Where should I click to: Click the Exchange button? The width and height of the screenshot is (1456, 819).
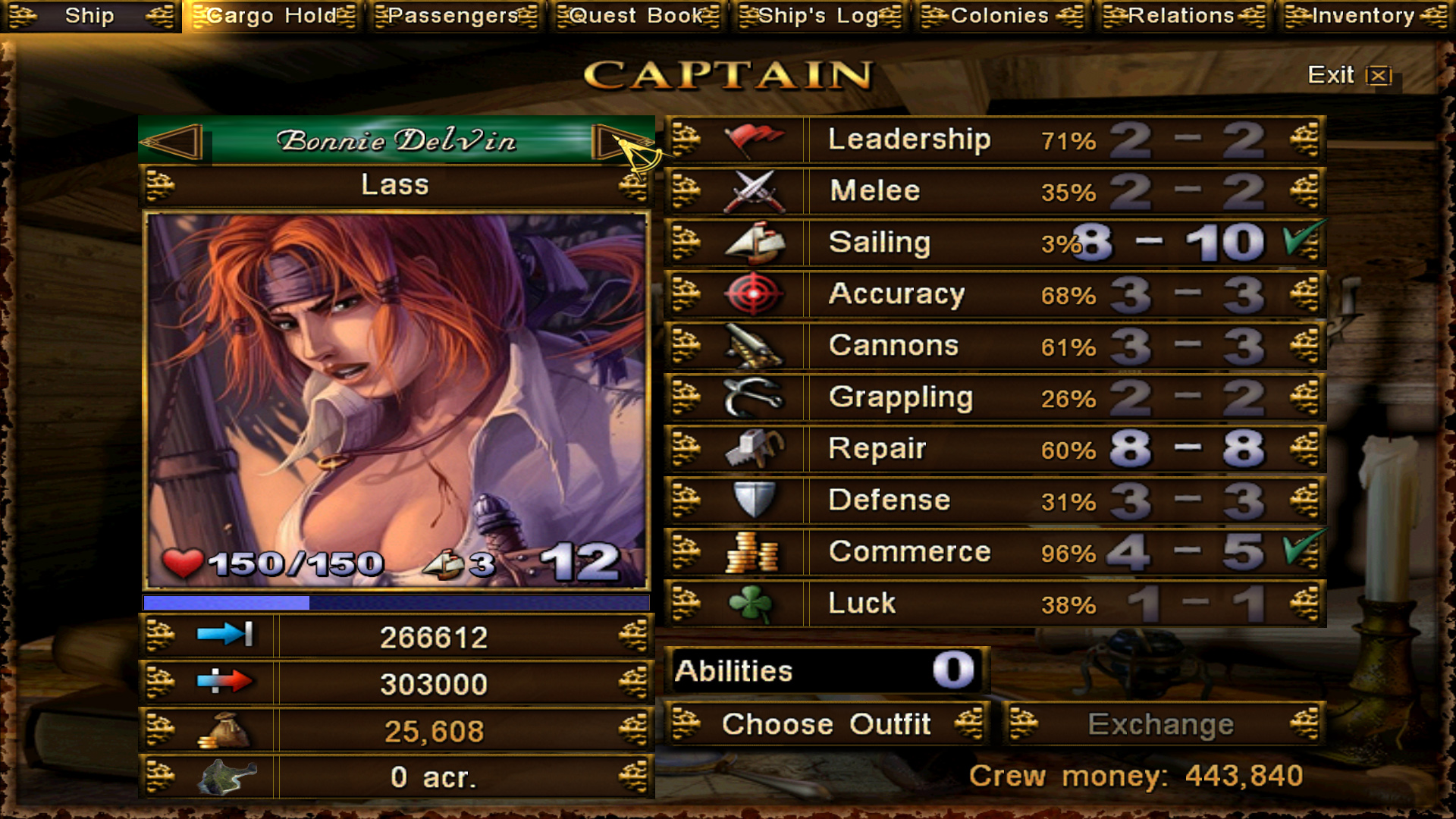(1163, 724)
